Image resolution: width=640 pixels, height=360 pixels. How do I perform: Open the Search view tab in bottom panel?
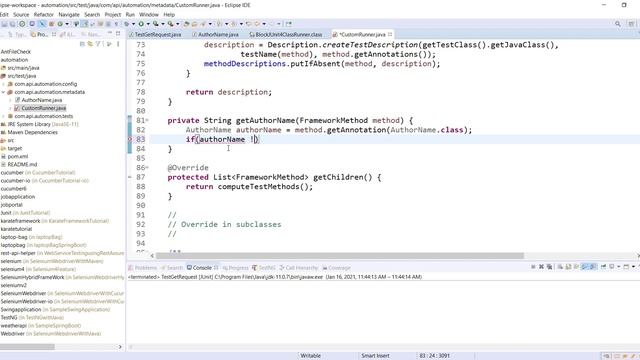coord(171,268)
